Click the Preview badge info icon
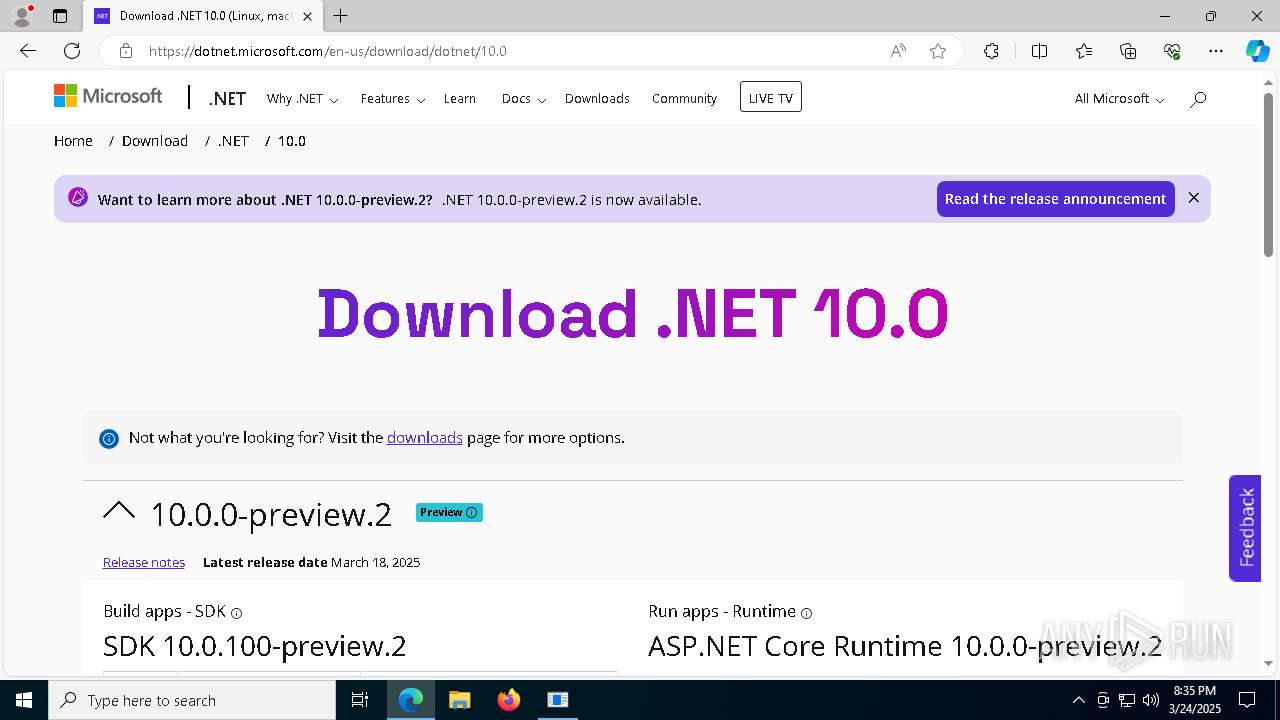1280x720 pixels. coord(472,512)
